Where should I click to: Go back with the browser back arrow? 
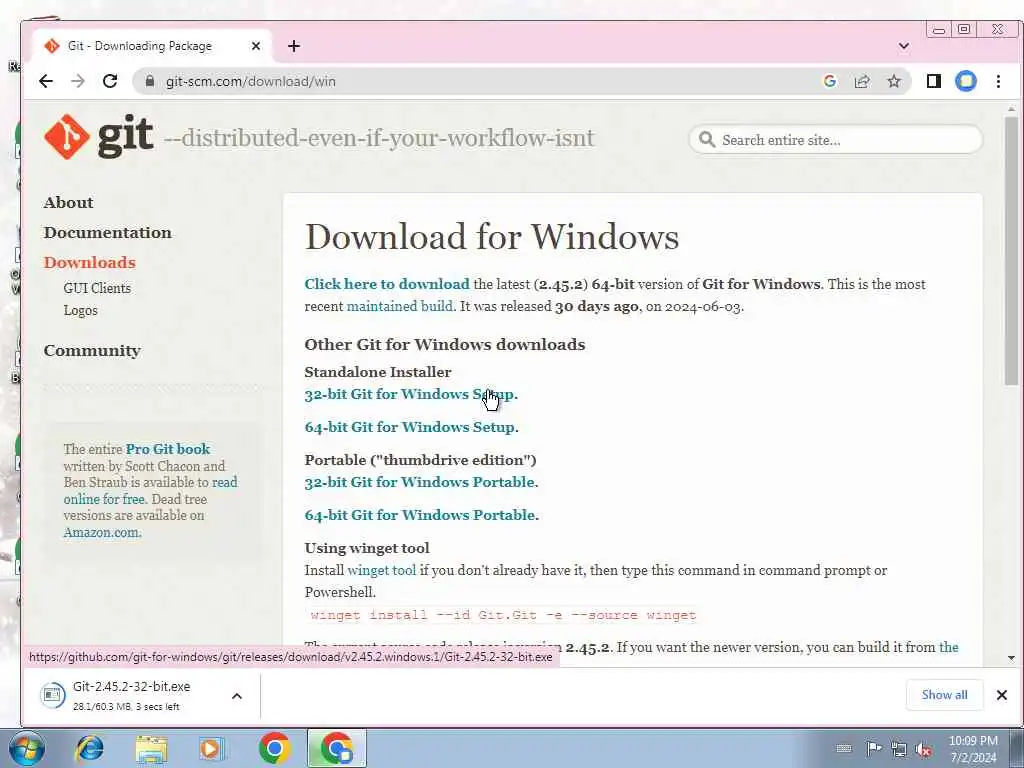click(46, 81)
